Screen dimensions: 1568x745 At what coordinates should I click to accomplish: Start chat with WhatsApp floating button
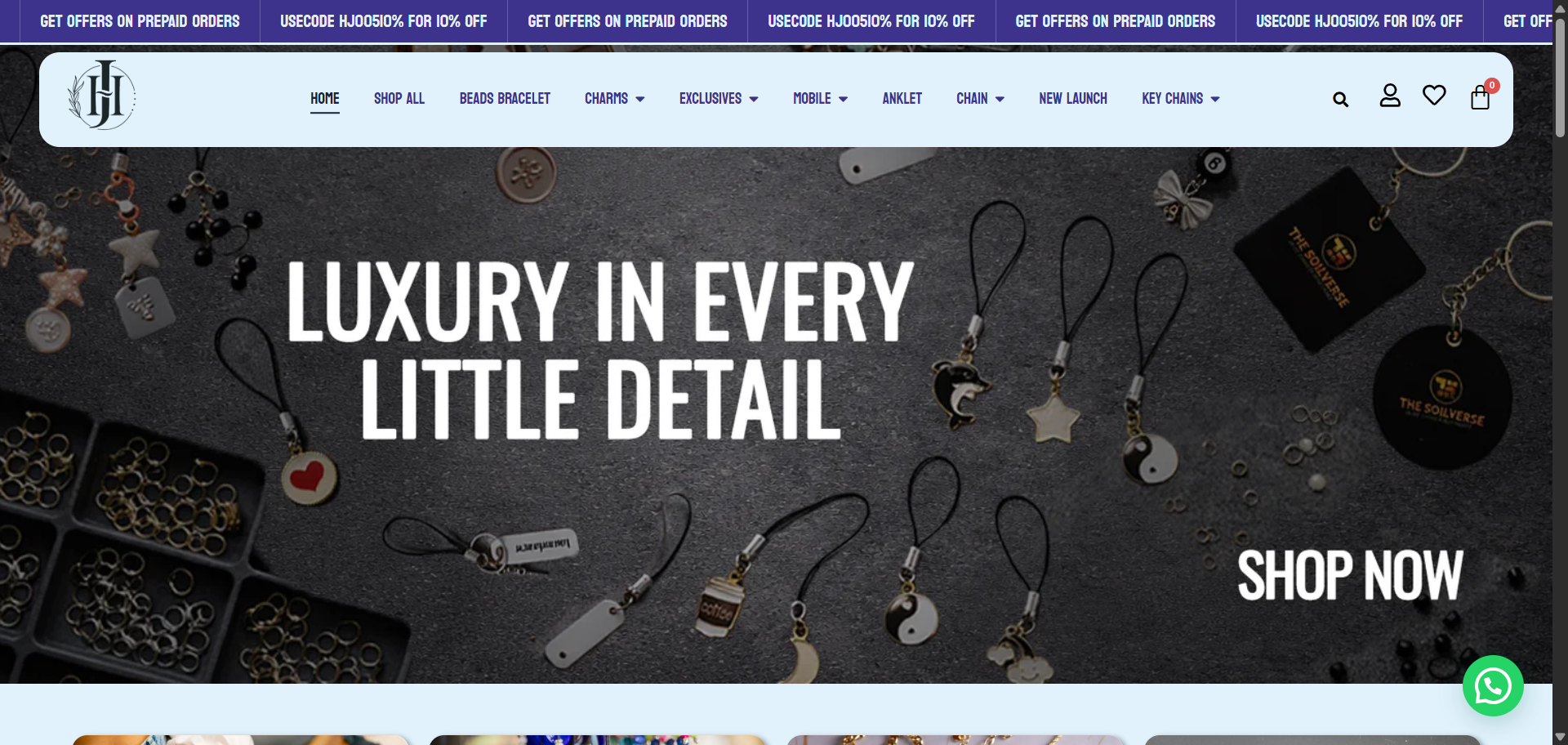1493,685
